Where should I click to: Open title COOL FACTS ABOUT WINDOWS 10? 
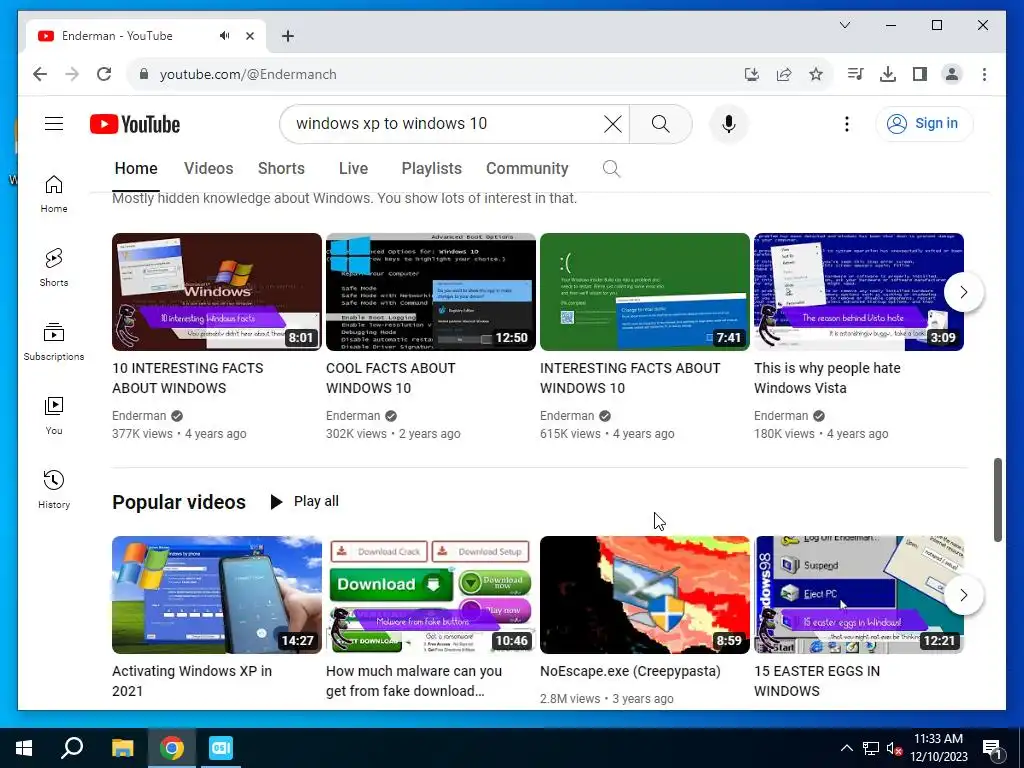coord(391,378)
